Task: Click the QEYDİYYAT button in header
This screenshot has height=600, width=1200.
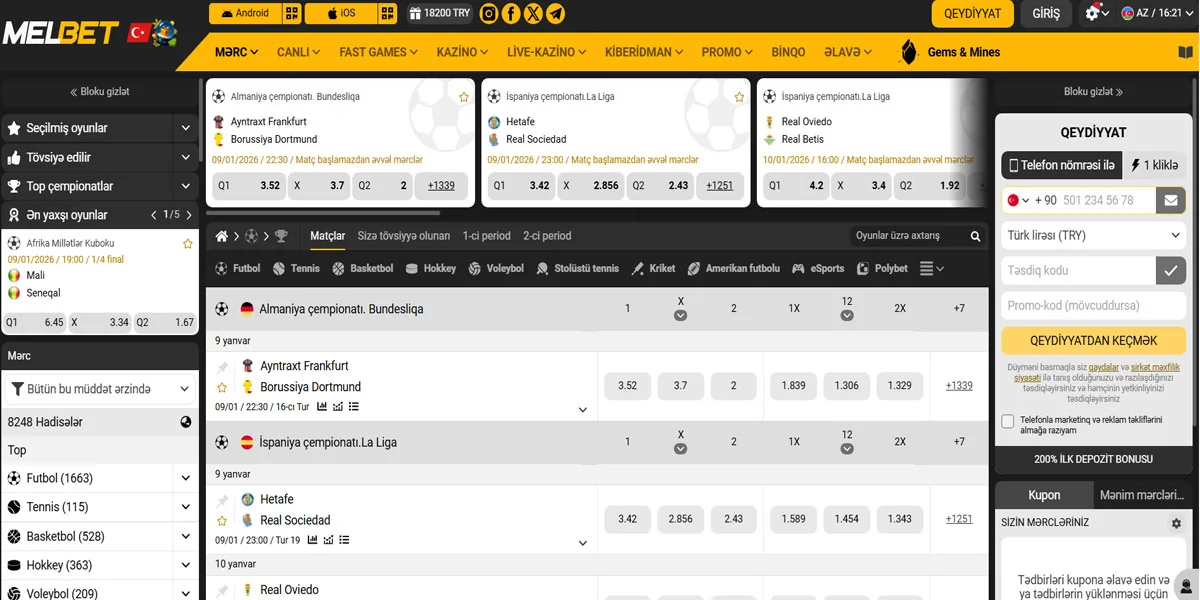Action: (973, 14)
